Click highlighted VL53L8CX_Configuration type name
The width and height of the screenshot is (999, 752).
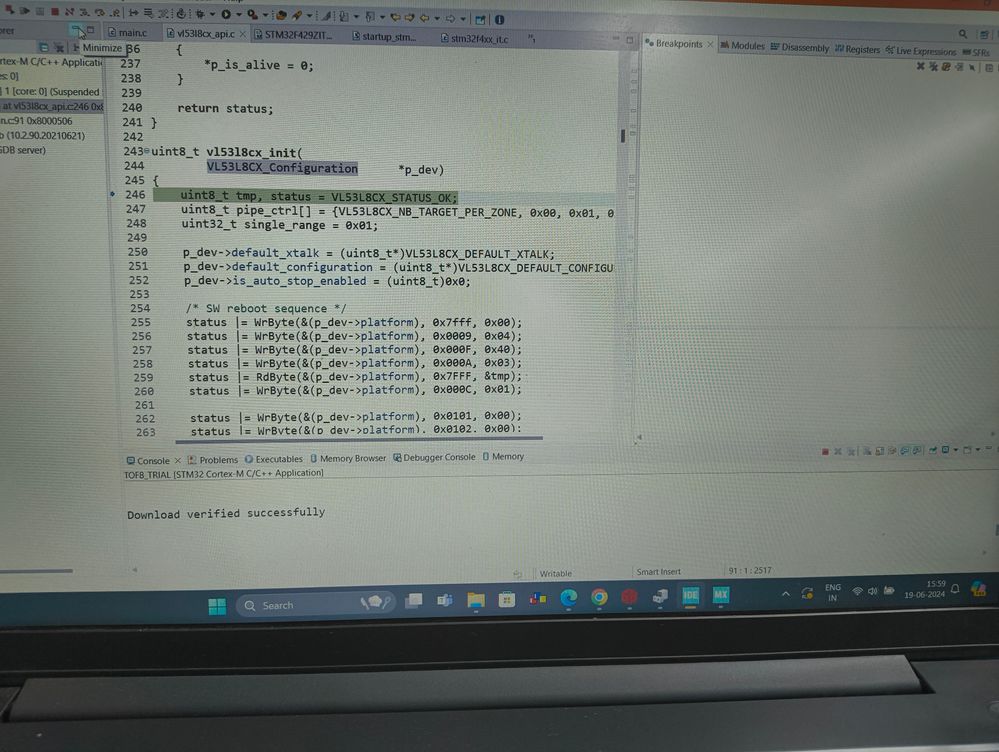(x=282, y=168)
